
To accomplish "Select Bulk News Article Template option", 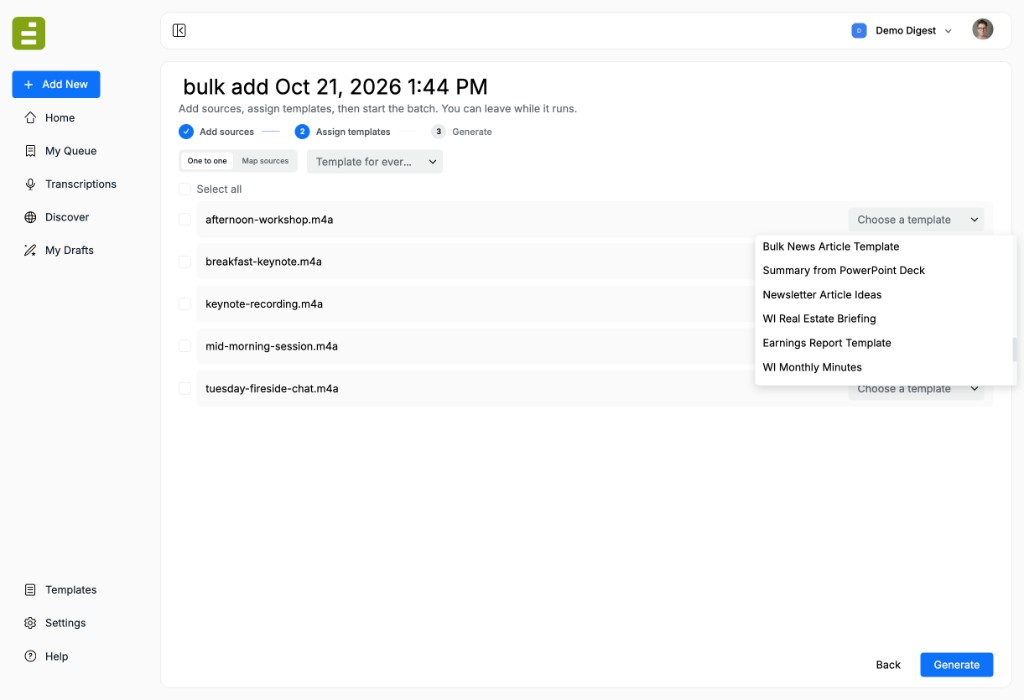I will click(x=831, y=246).
